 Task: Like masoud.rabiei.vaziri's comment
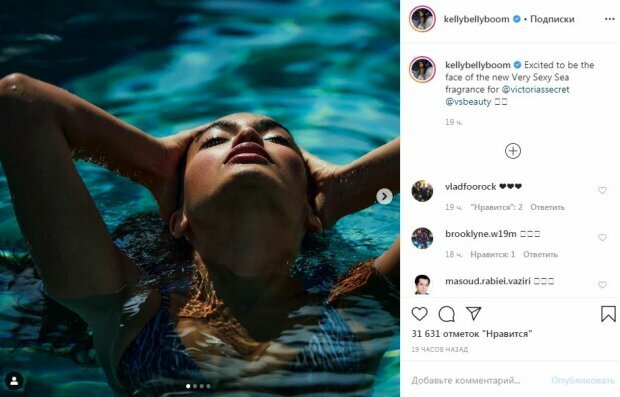pyautogui.click(x=602, y=284)
